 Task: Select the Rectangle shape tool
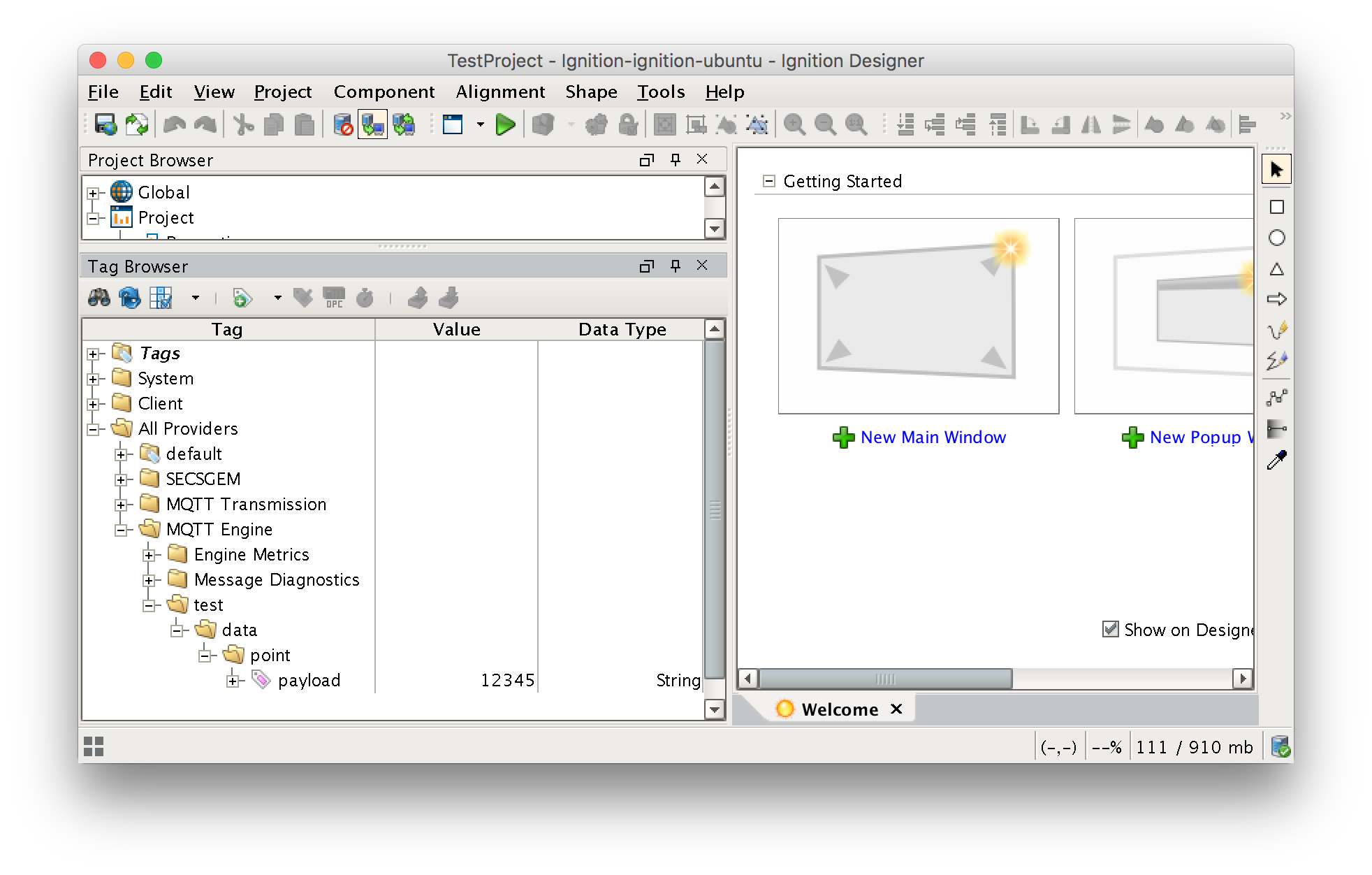point(1276,207)
